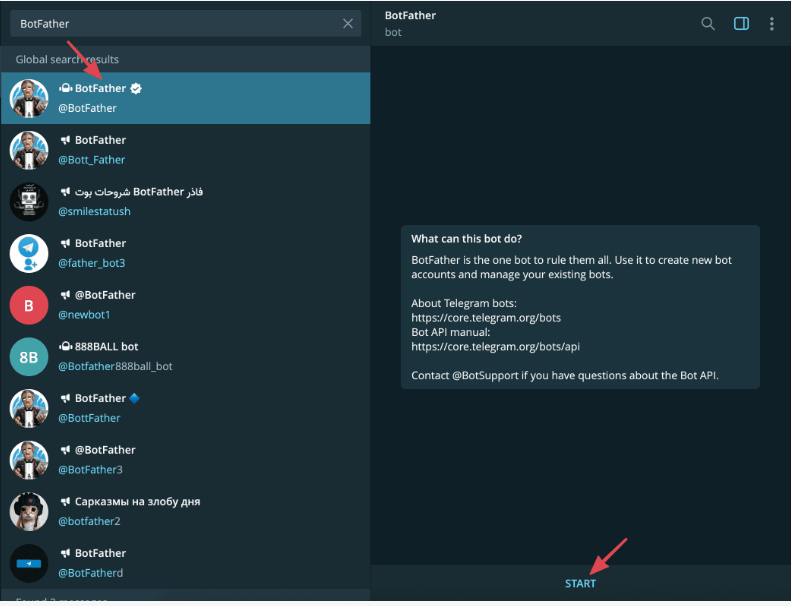The height and width of the screenshot is (606, 791).
Task: Click the cat avatar of @botfather2
Action: (x=29, y=512)
